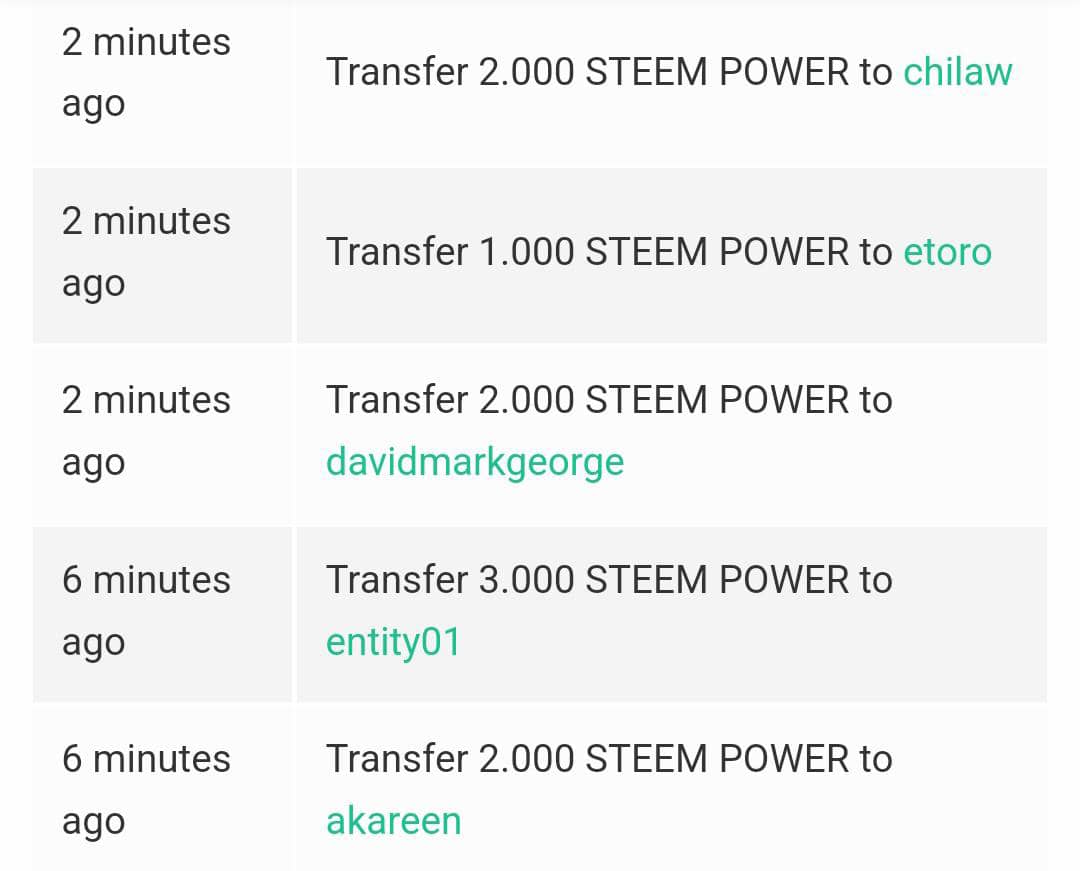Click the word Transfer in the chilaw row

pos(397,72)
